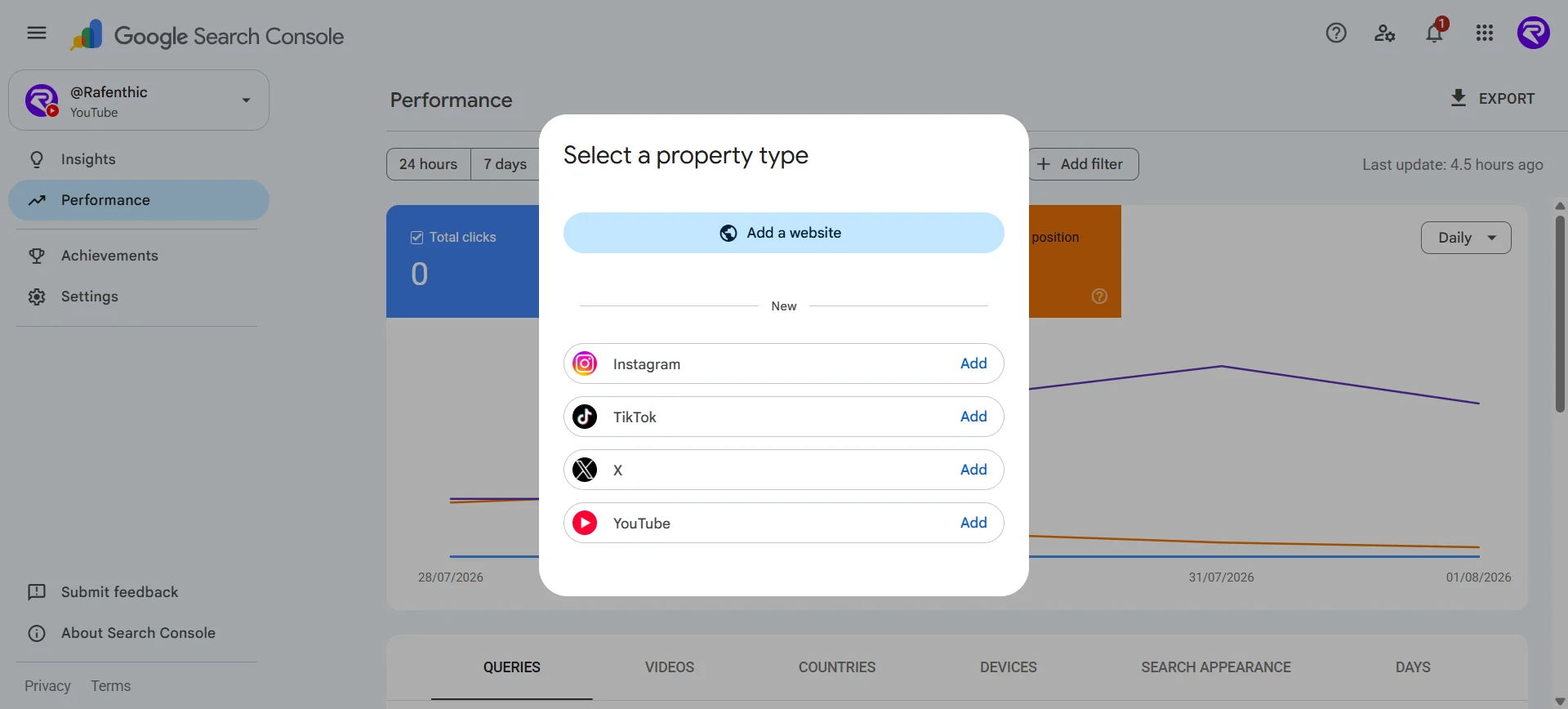Add the X property
This screenshot has width=1568, height=709.
point(973,470)
